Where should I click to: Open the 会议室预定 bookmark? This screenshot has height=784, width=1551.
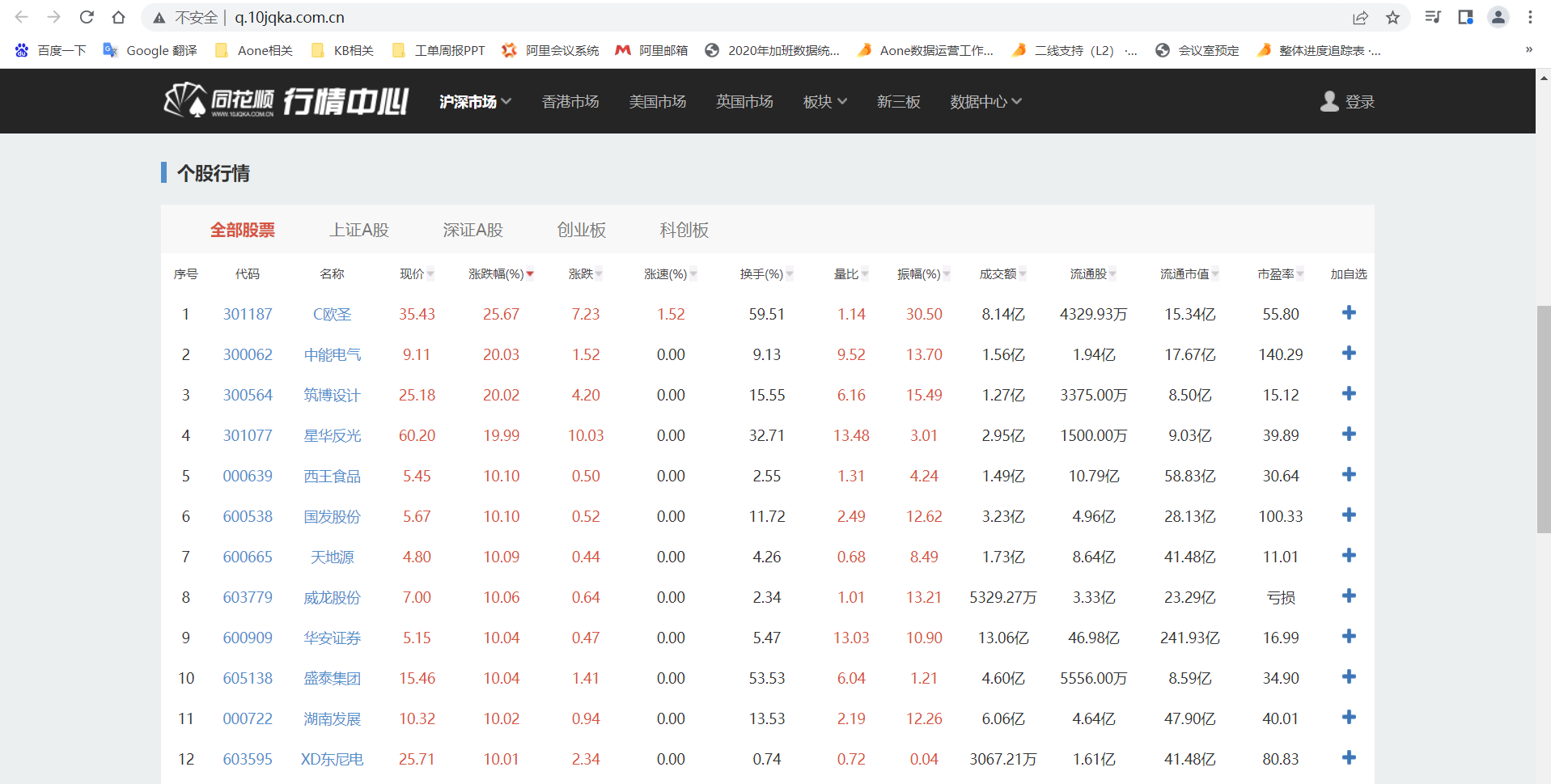coord(1197,50)
